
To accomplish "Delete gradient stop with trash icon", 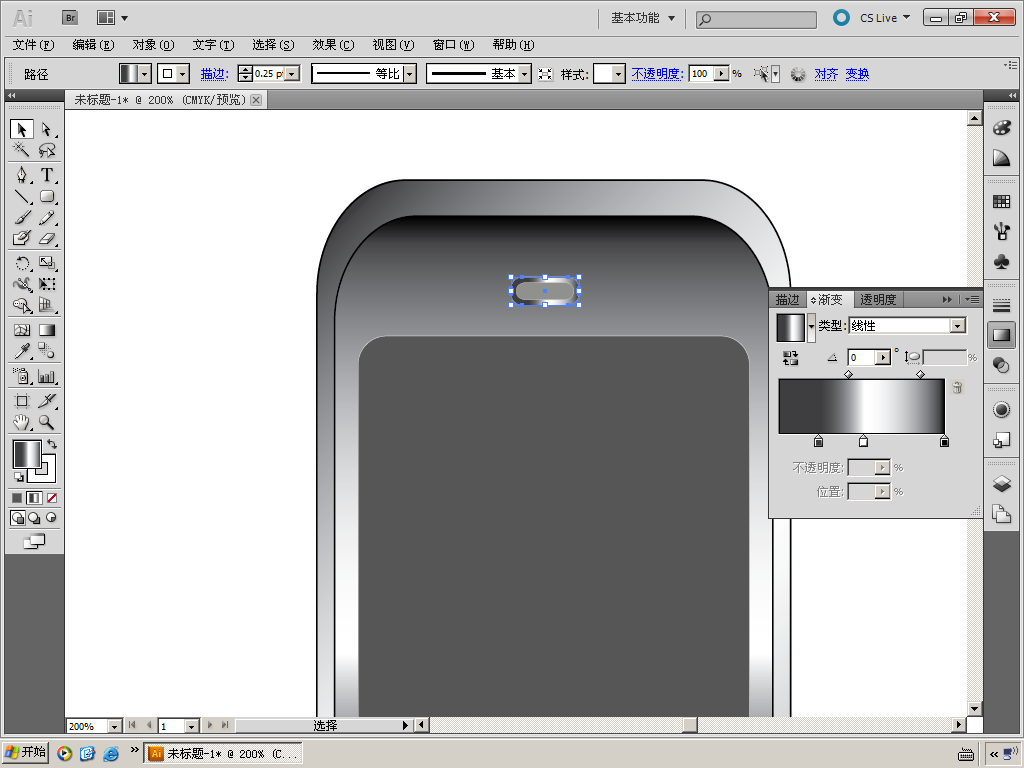I will pos(957,387).
